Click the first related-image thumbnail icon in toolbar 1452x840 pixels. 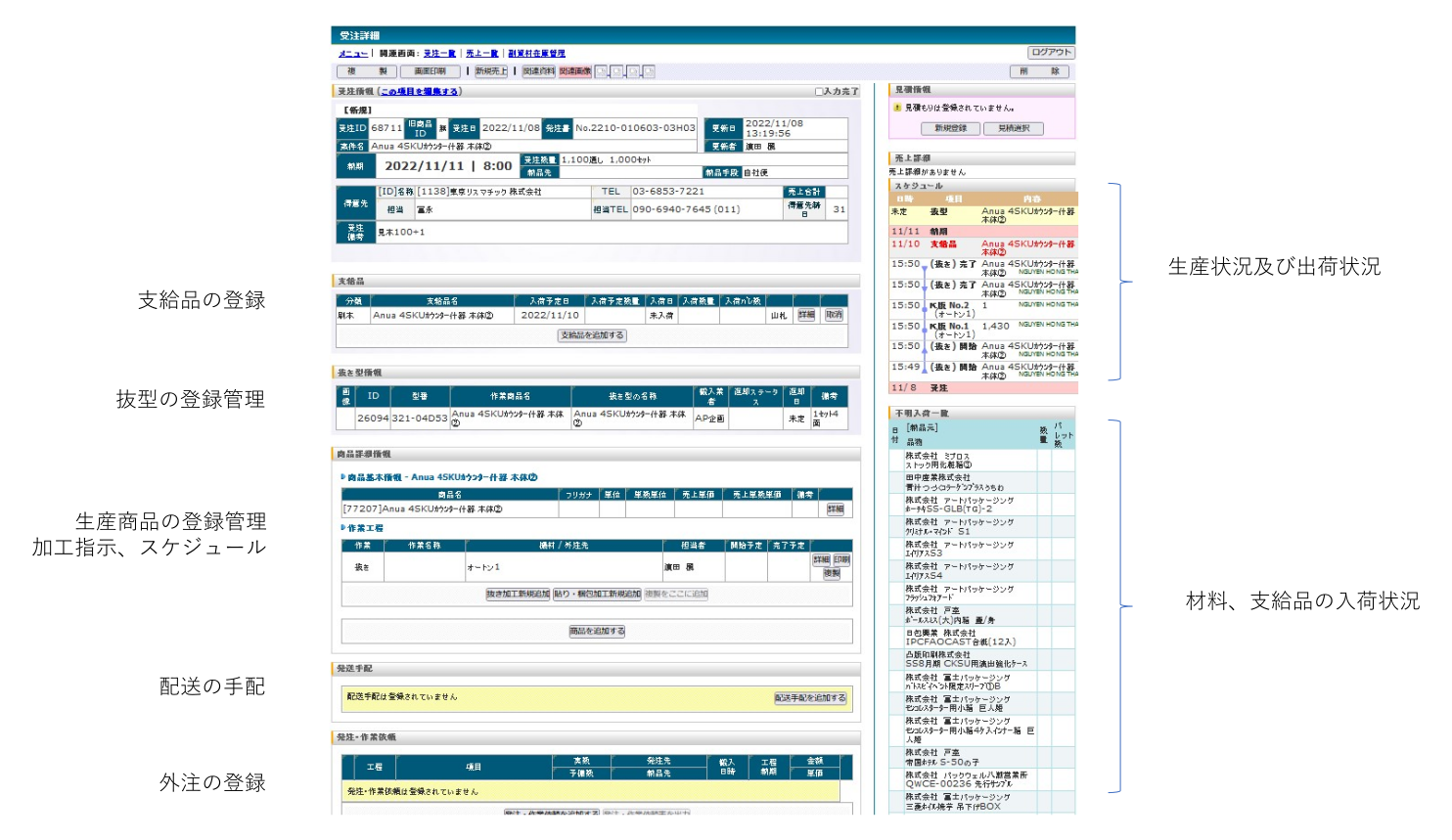point(602,71)
